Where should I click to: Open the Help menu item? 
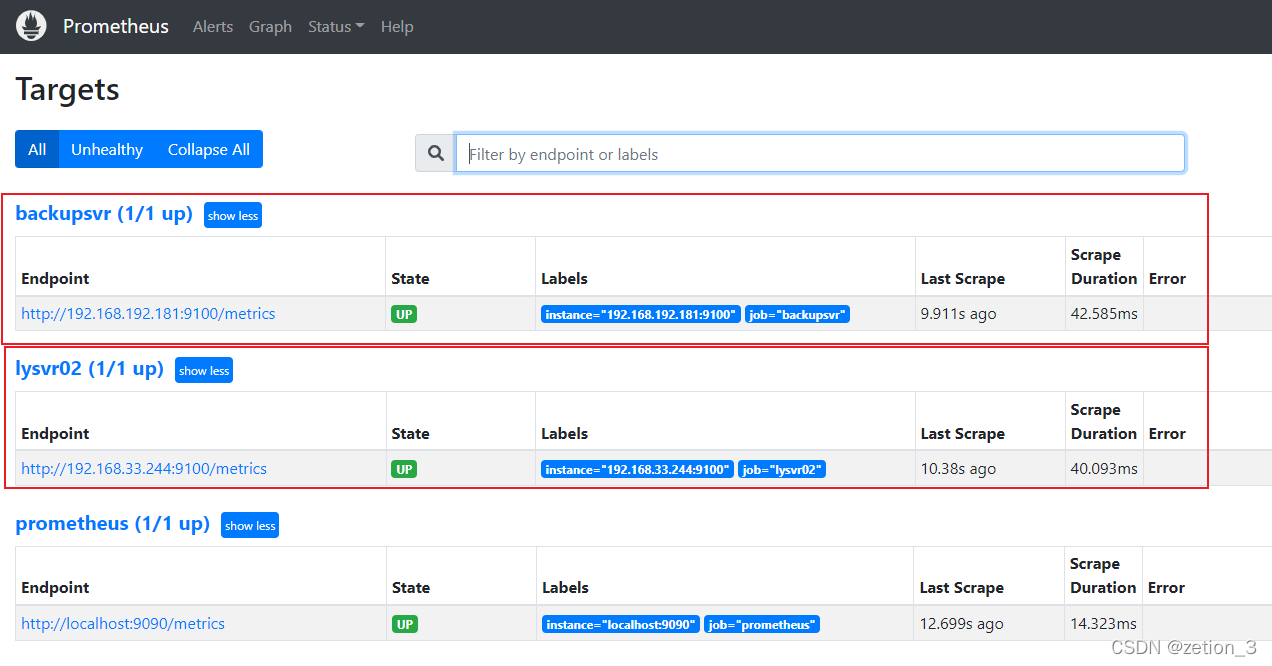coord(397,27)
